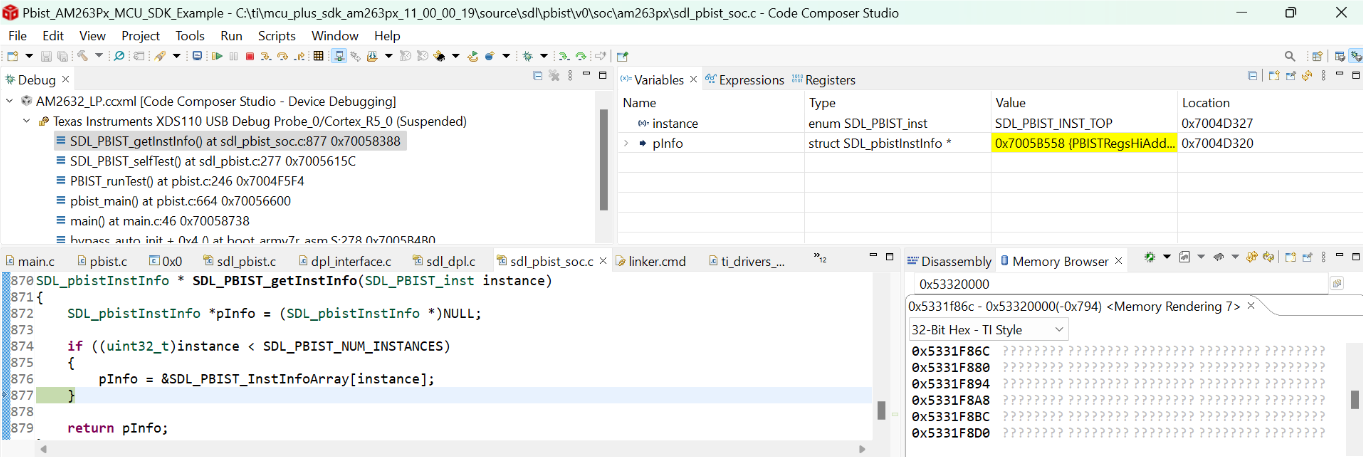
Task: Open Debug bug dropdown arrow
Action: coord(543,56)
